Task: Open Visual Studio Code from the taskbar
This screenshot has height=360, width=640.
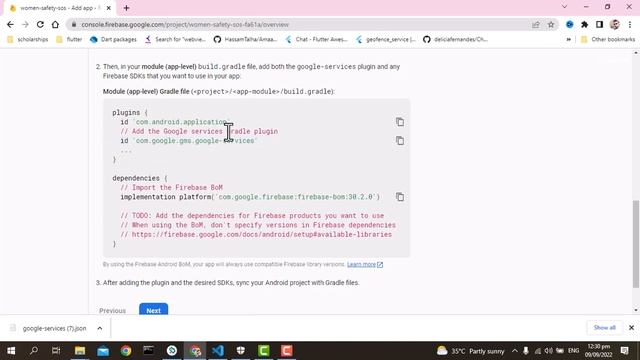Action: click(218, 351)
